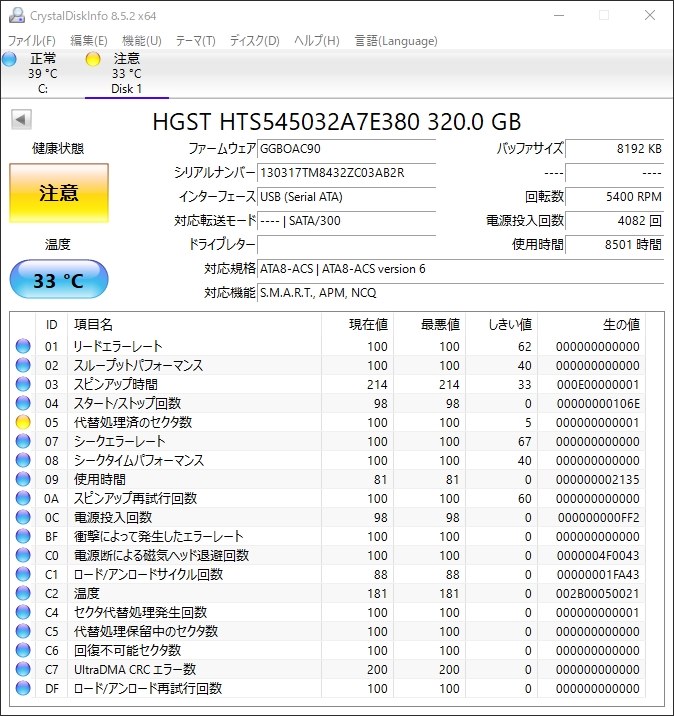
Task: Select the Disk 1 tab at 33 °C
Action: click(x=126, y=74)
